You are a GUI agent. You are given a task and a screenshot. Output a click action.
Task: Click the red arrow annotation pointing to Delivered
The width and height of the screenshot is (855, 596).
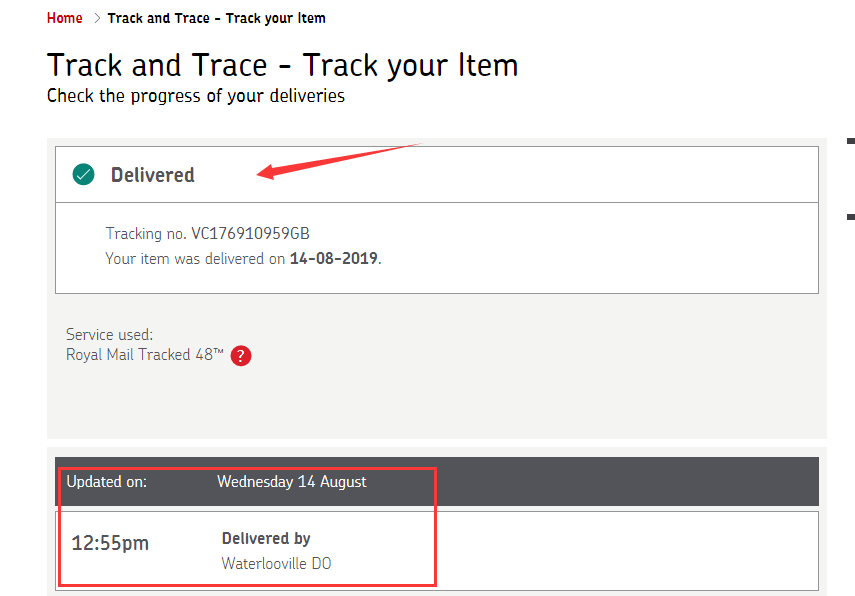(x=338, y=161)
